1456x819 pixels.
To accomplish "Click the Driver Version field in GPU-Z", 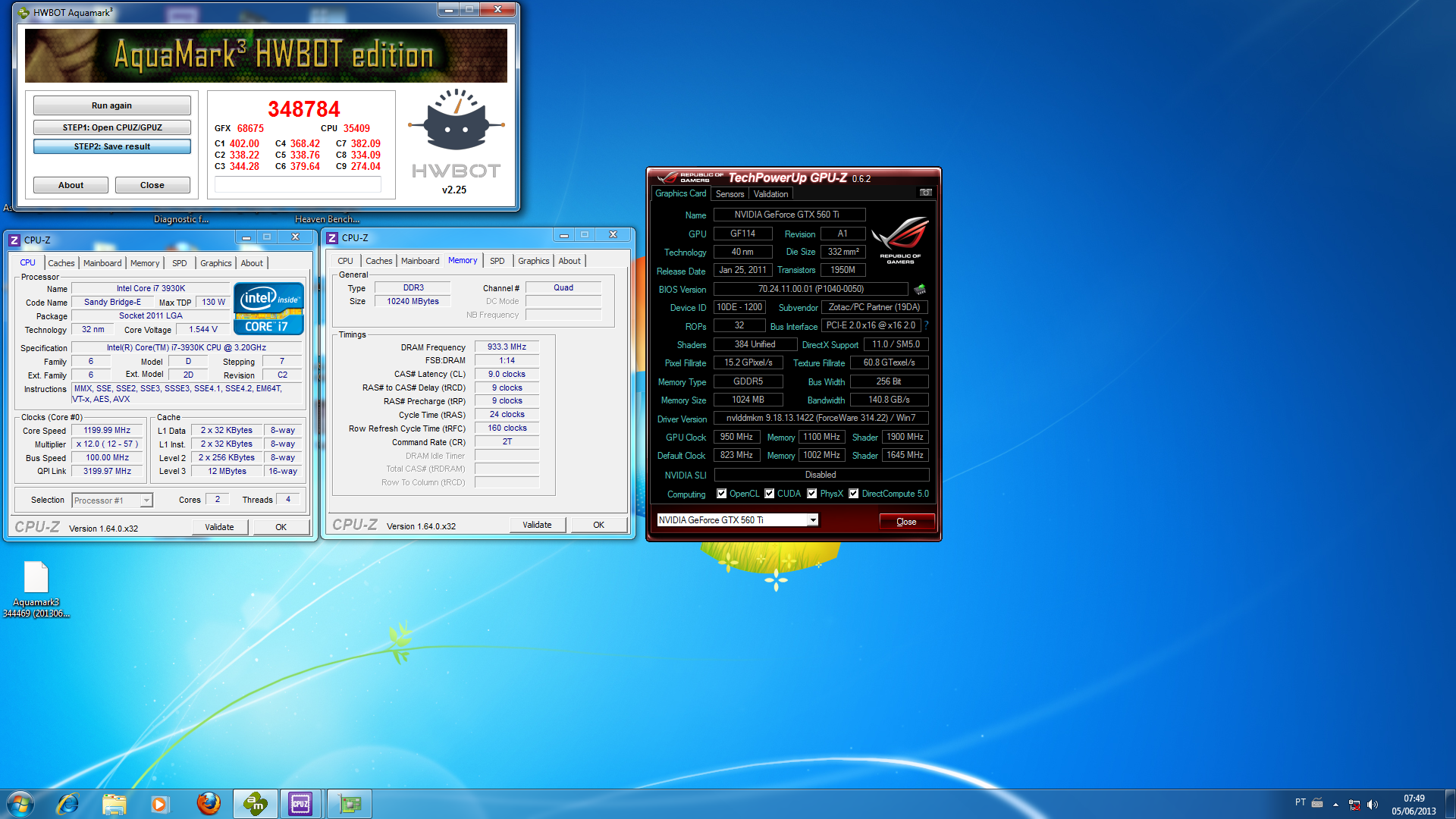I will click(821, 418).
